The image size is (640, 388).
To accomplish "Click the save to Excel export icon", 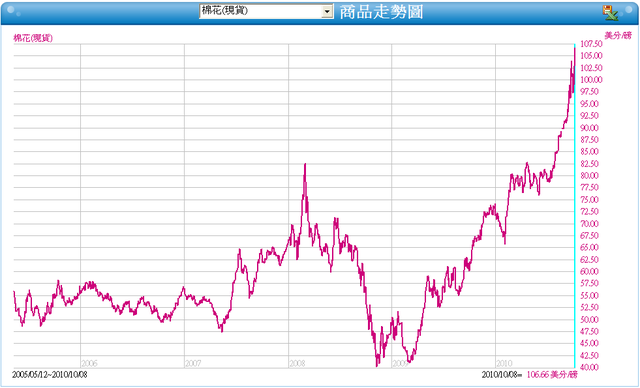I will pos(611,13).
